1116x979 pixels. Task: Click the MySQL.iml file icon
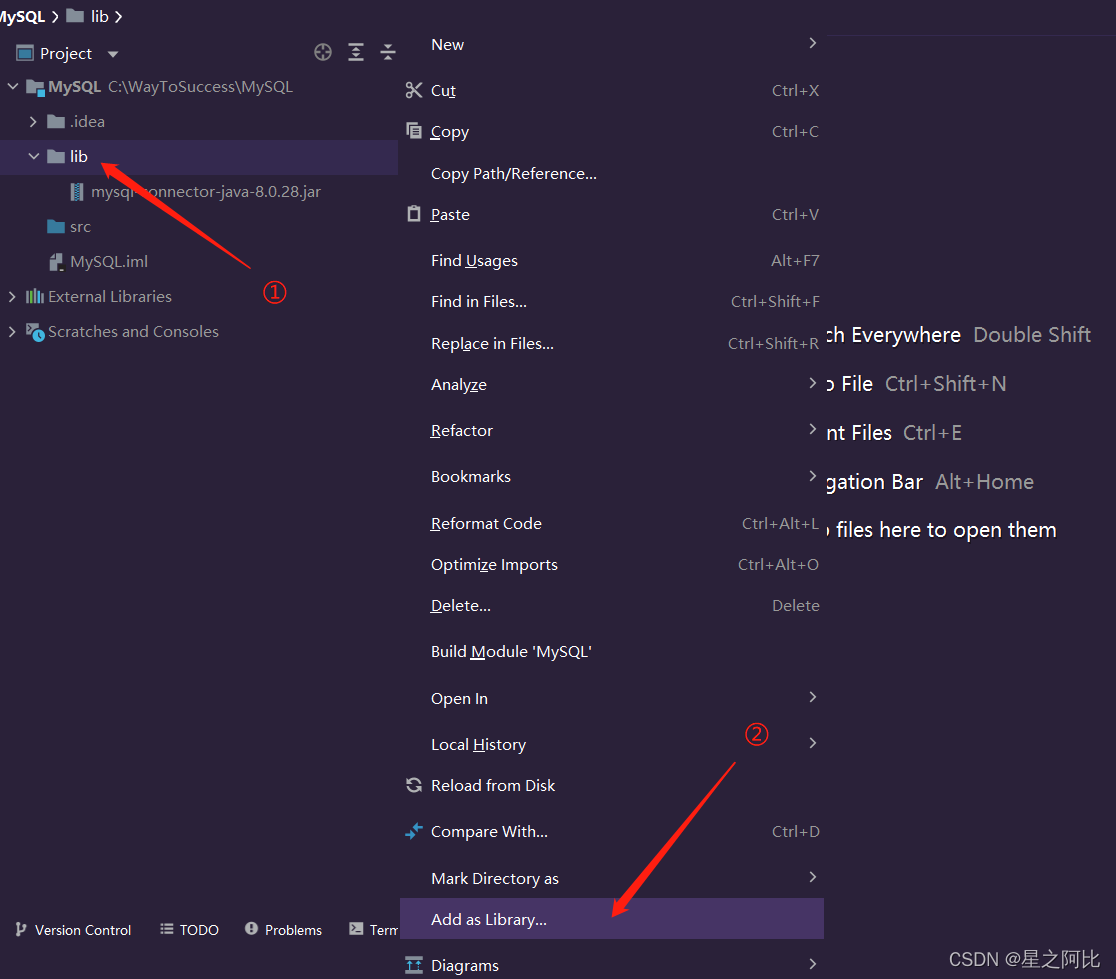(x=56, y=262)
